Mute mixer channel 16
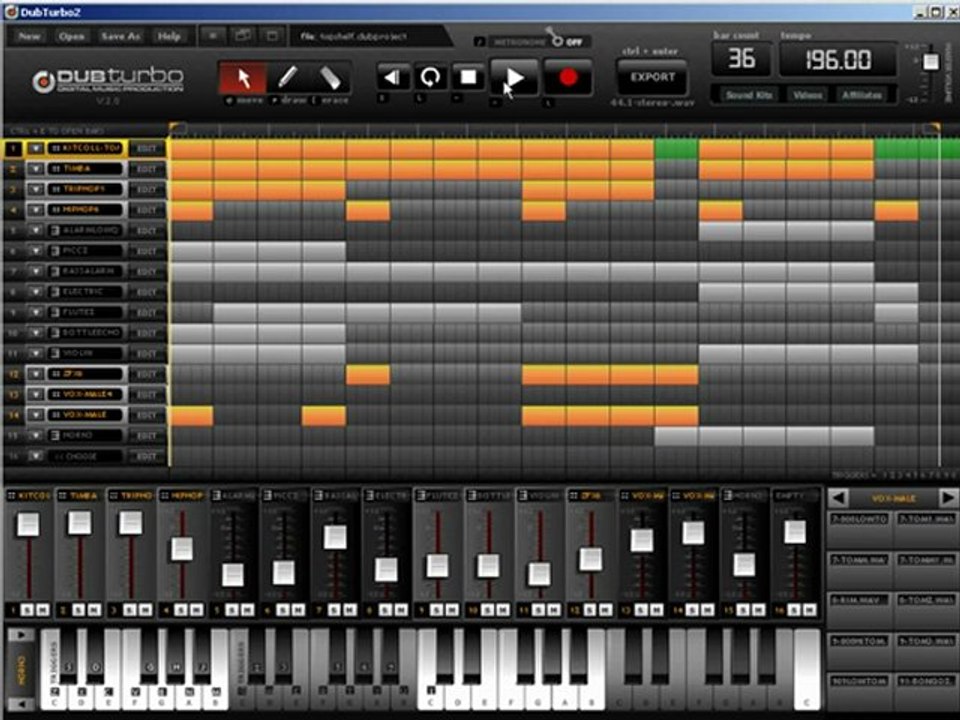Image resolution: width=960 pixels, height=720 pixels. tap(810, 609)
